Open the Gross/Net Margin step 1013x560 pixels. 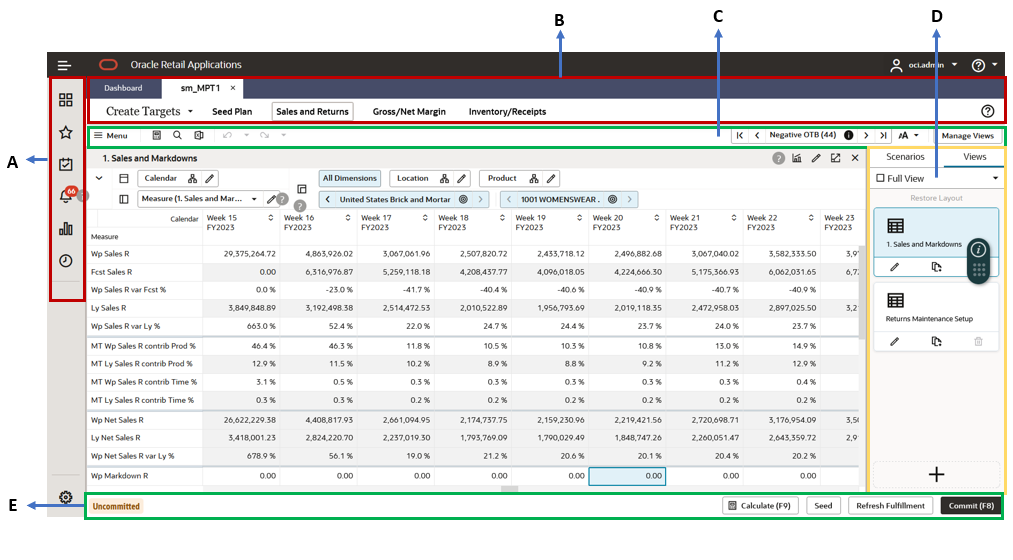(409, 112)
